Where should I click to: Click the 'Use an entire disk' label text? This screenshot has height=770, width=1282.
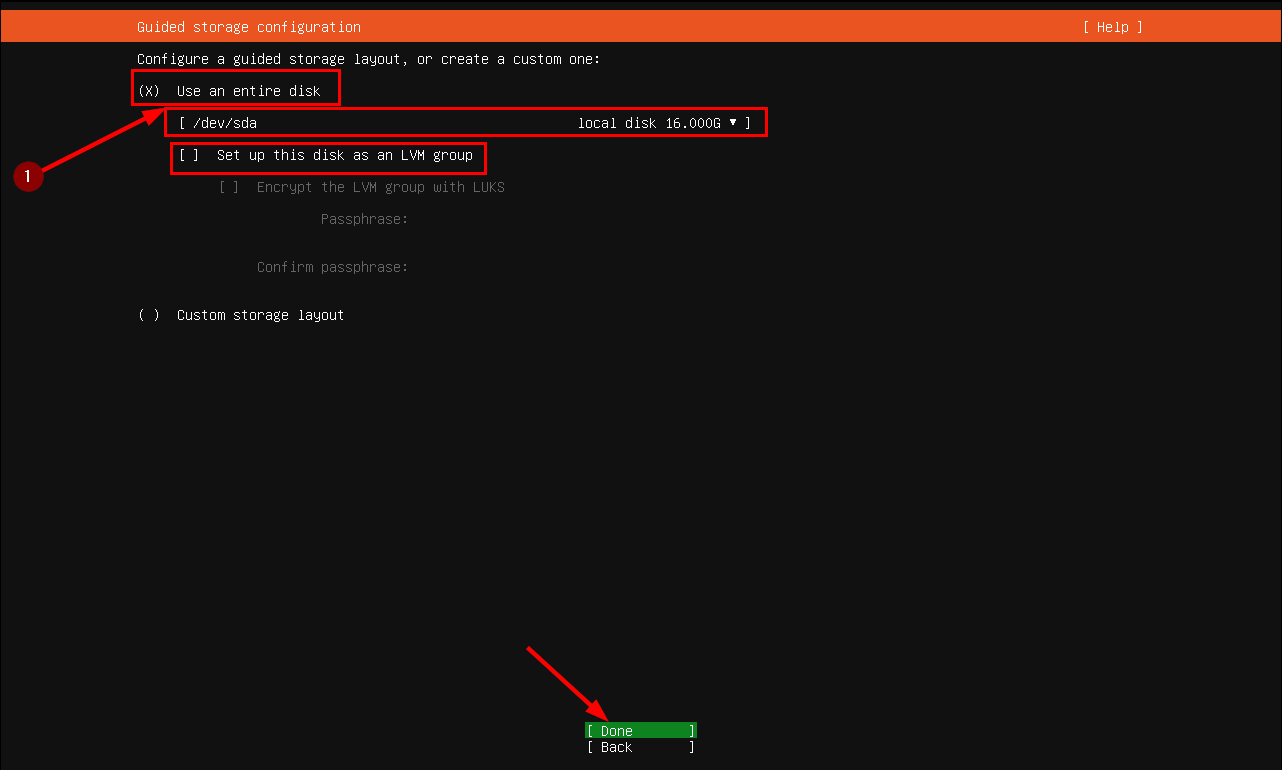(x=249, y=91)
